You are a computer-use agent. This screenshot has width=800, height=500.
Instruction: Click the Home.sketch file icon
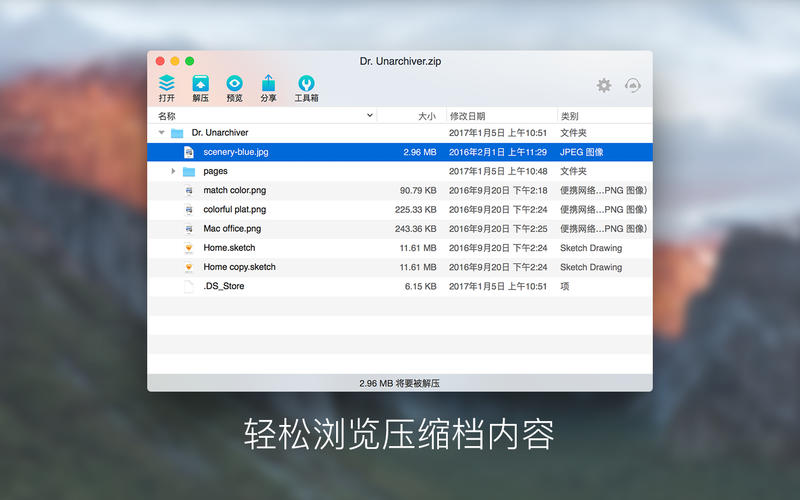pos(188,248)
